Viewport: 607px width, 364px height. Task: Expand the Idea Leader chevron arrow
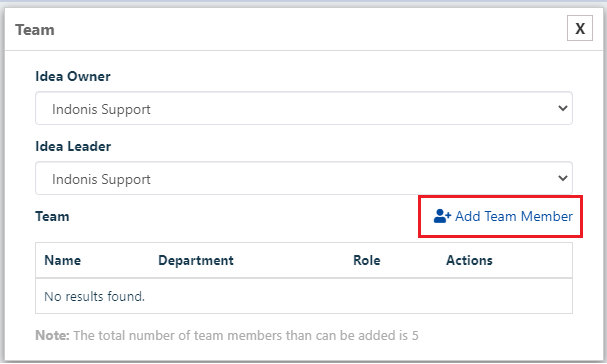tap(563, 178)
